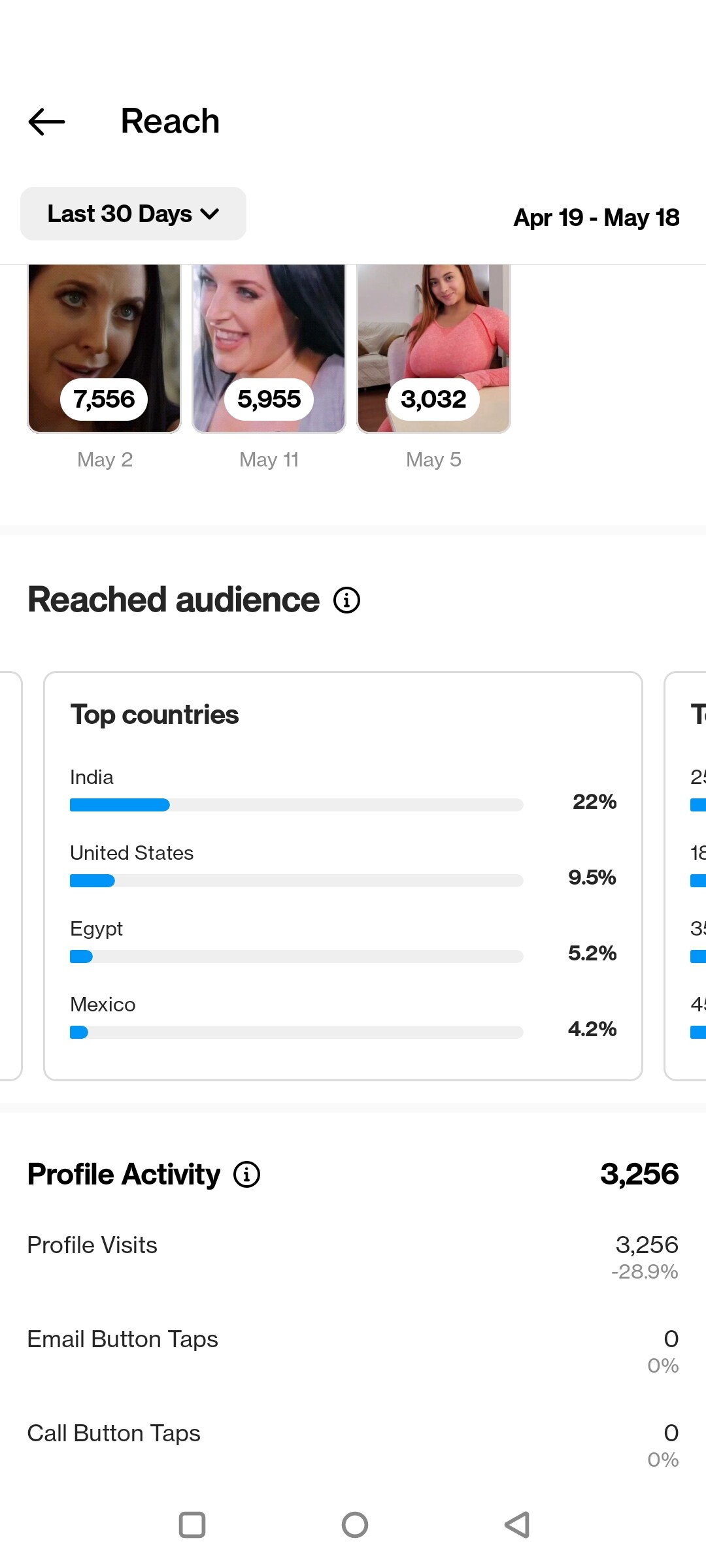Image resolution: width=706 pixels, height=1568 pixels.
Task: Tap the Egypt 5.2% row
Action: [343, 941]
